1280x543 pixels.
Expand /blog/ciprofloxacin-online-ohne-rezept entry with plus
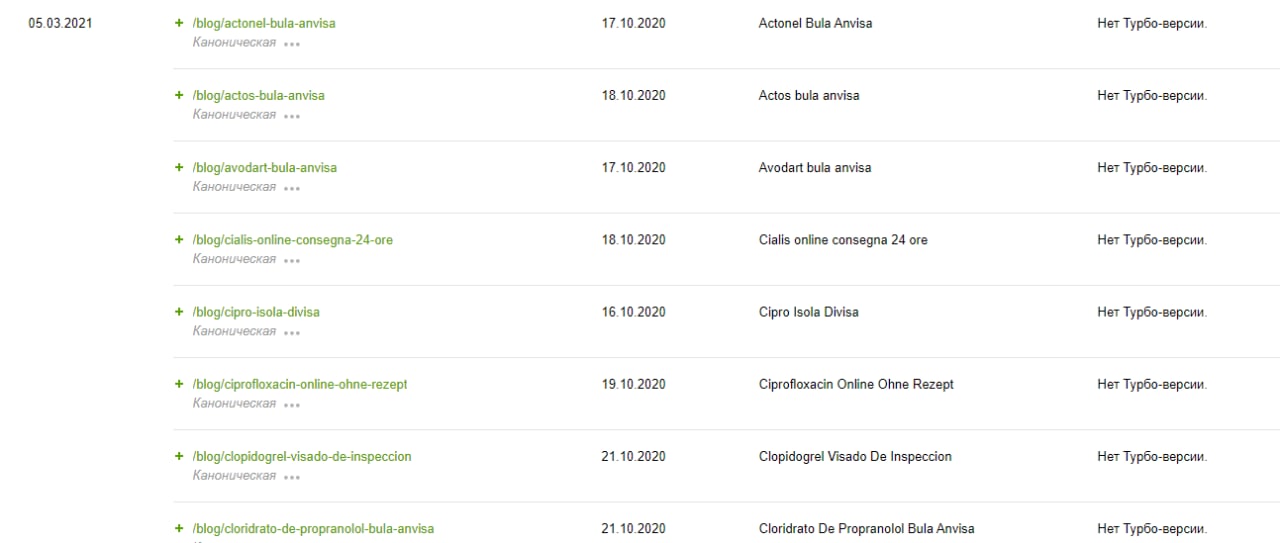(179, 384)
